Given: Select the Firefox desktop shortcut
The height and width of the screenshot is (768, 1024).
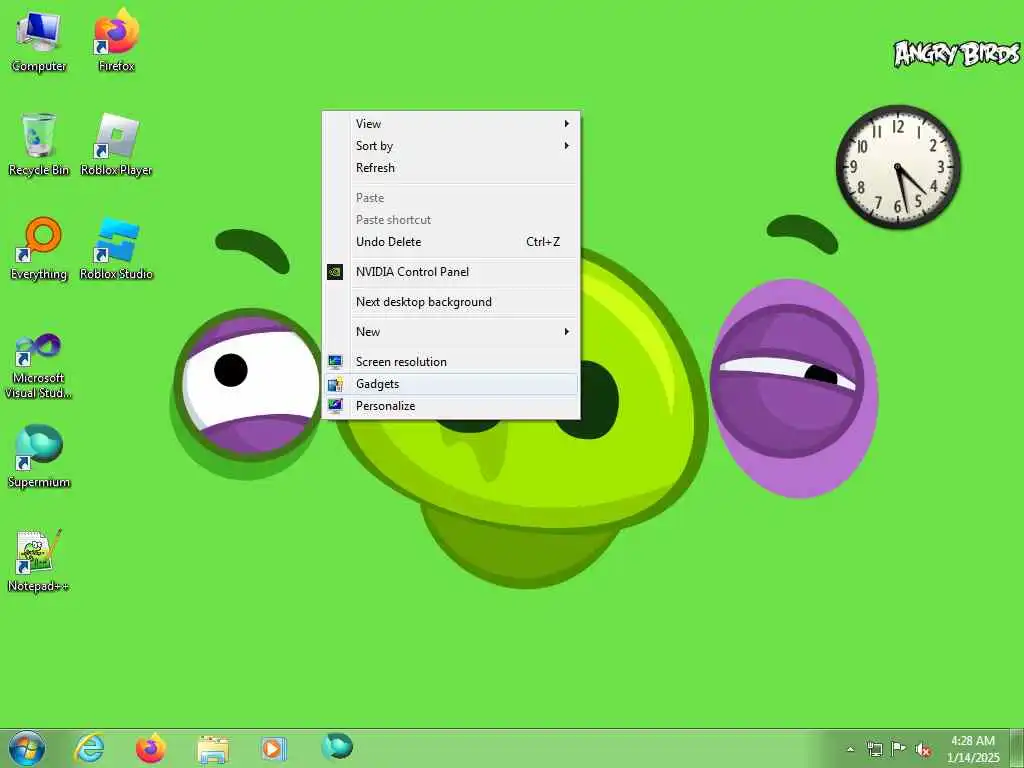Looking at the screenshot, I should 116,40.
